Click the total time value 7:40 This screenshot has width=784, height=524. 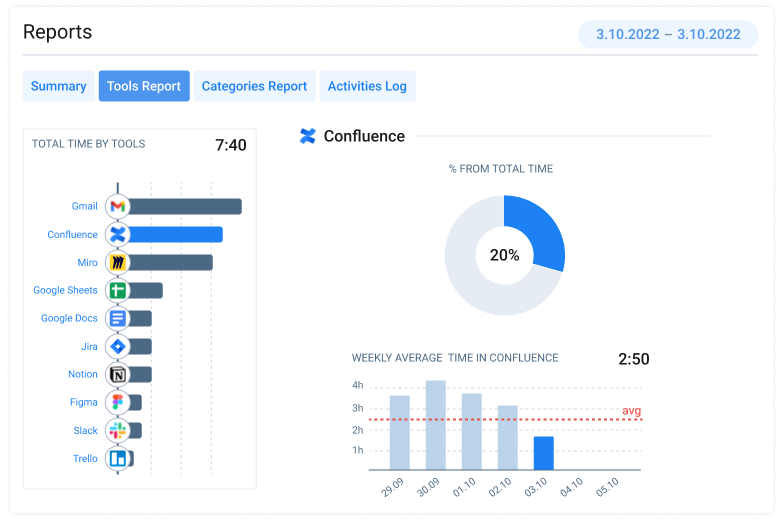pyautogui.click(x=230, y=145)
